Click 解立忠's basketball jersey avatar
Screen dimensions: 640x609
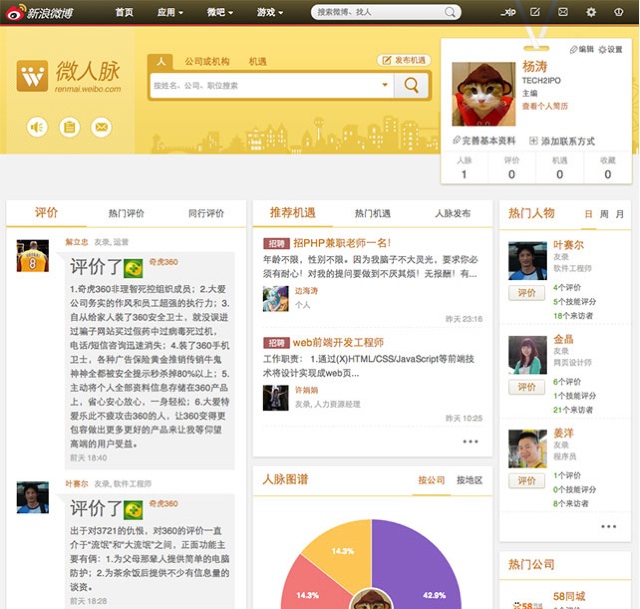click(x=33, y=256)
